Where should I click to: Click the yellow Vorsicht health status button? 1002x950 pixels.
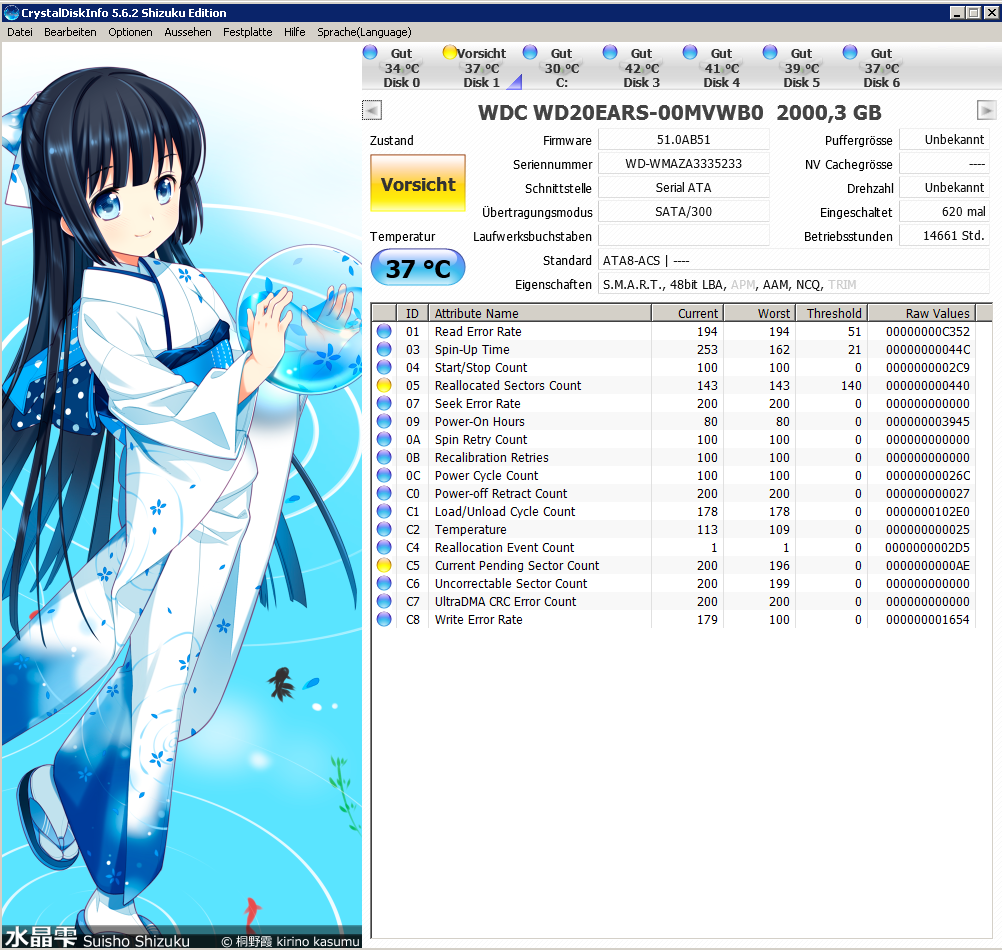point(418,183)
